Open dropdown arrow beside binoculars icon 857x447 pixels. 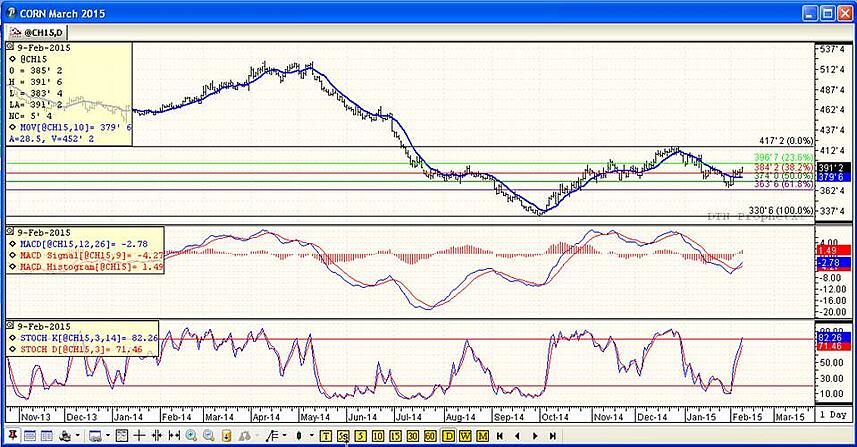(256, 436)
